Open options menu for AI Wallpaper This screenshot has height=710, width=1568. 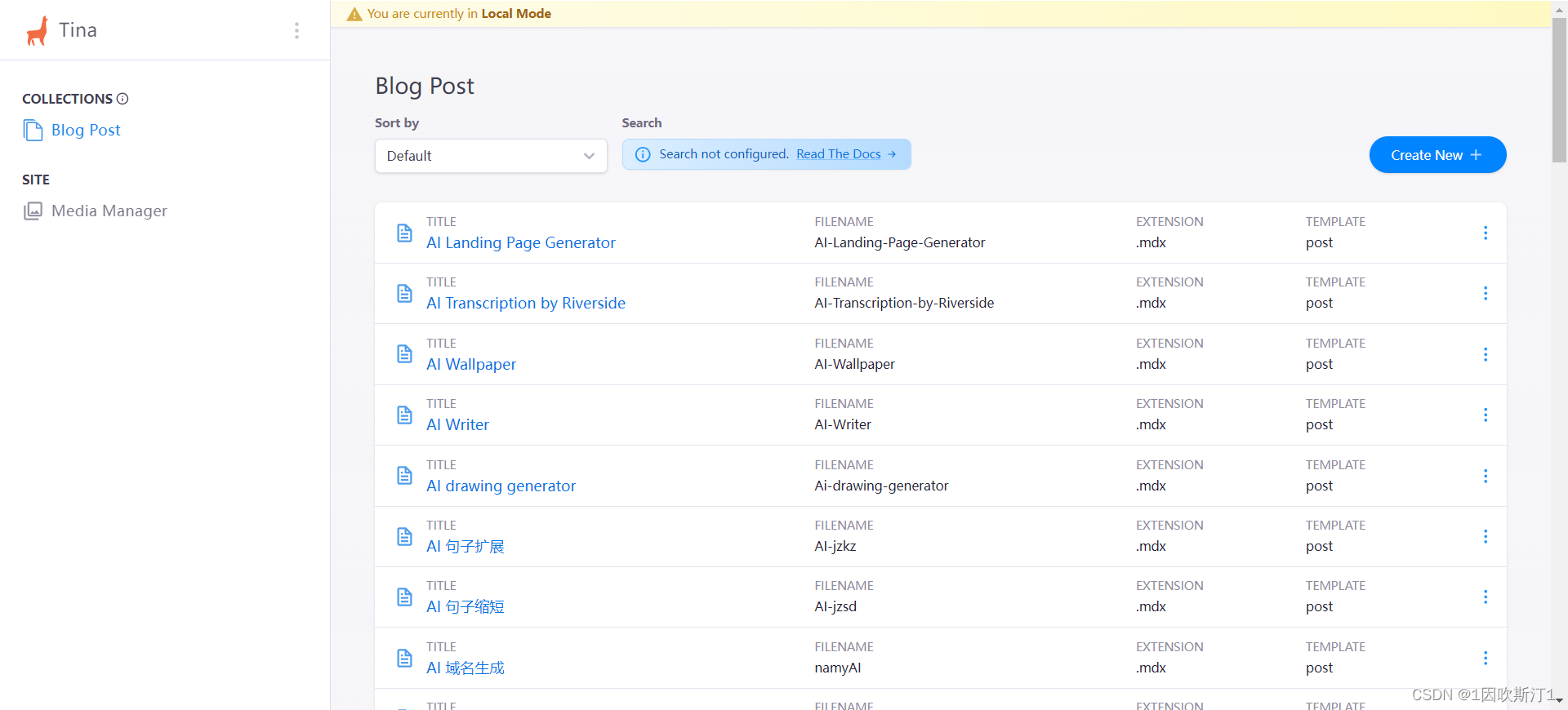1486,354
